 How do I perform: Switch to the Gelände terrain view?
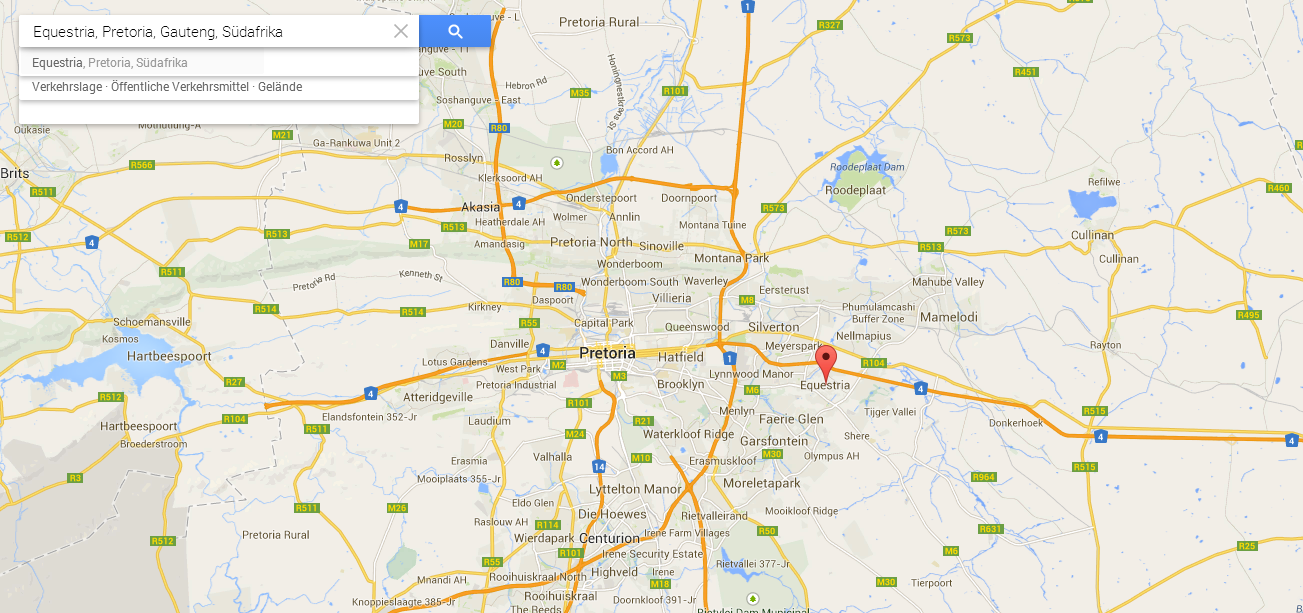click(x=280, y=87)
